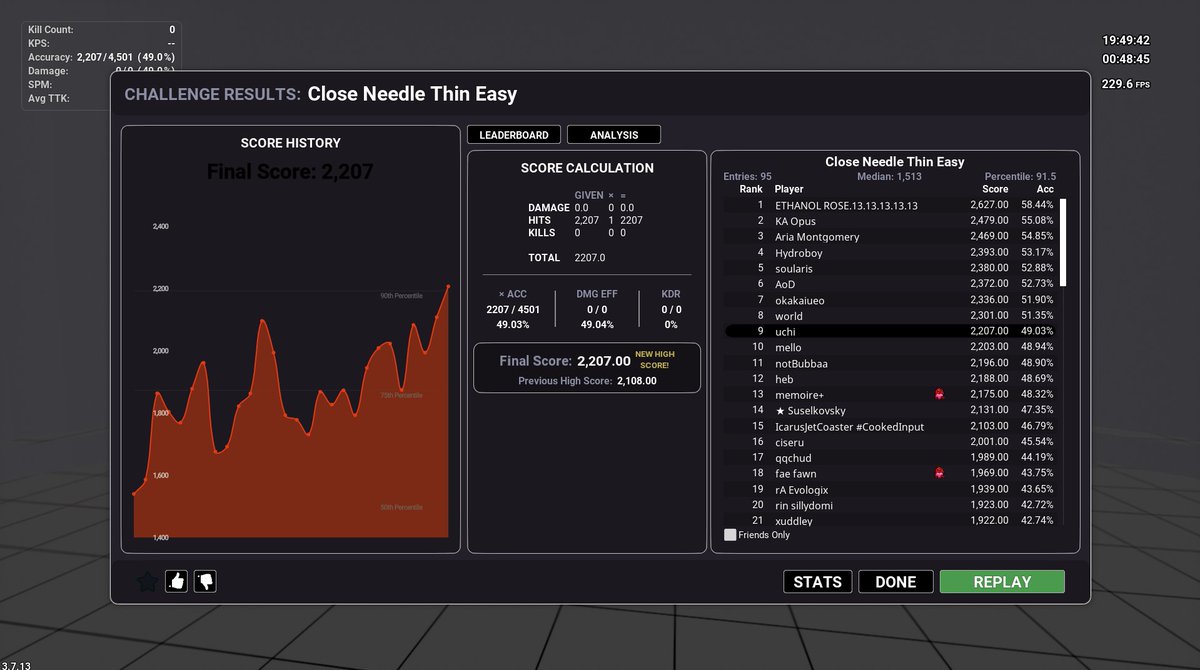1200x670 pixels.
Task: Favorite this scenario with the star icon
Action: (x=147, y=581)
